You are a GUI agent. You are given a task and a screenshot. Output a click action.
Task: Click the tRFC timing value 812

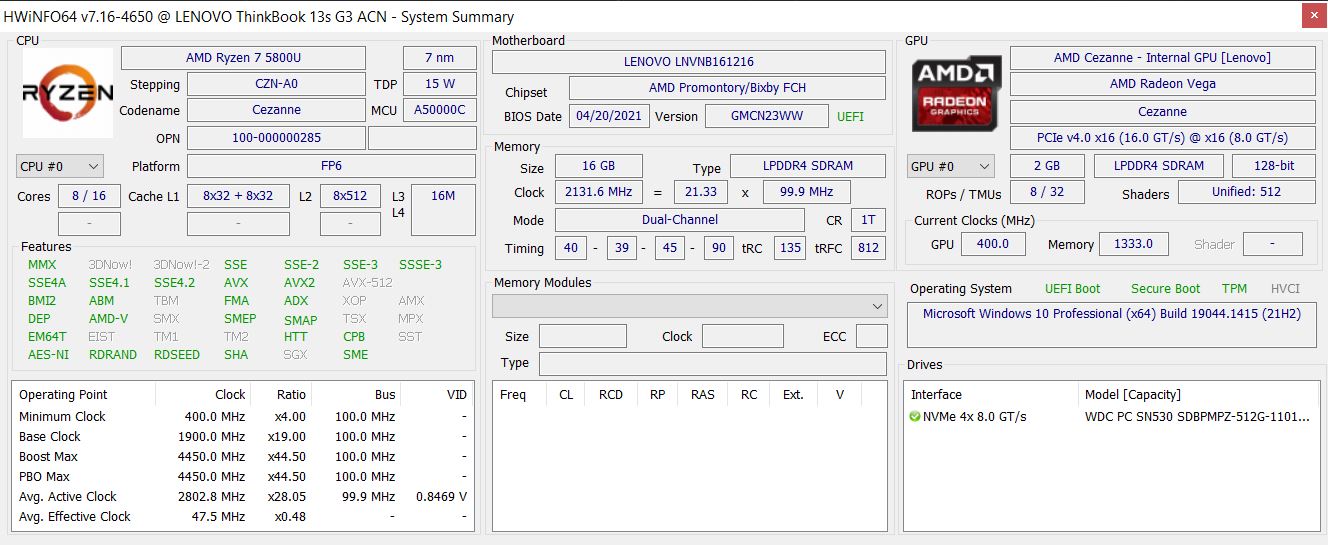pyautogui.click(x=868, y=248)
